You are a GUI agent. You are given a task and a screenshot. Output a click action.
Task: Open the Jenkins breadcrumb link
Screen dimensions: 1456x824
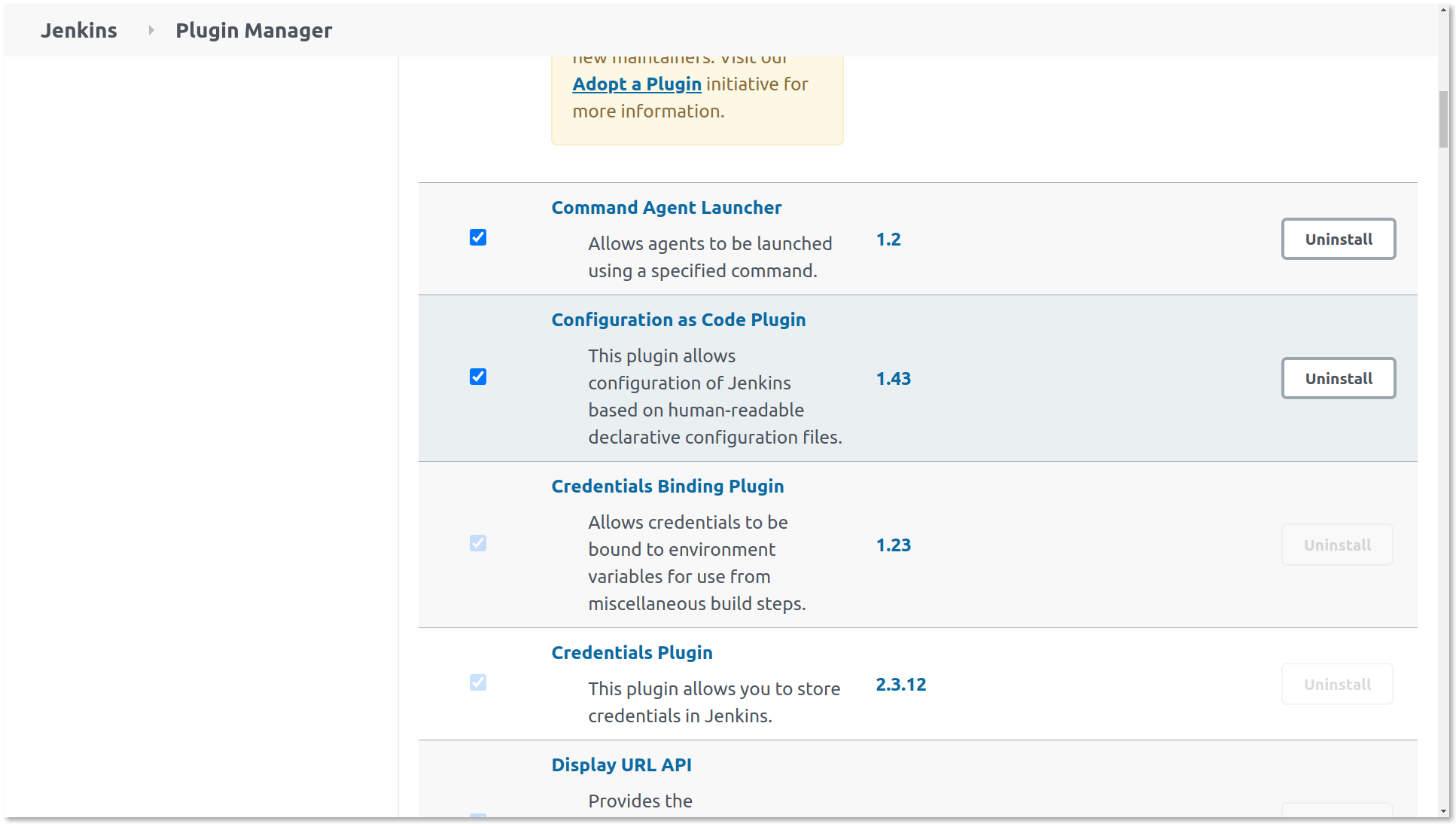click(x=79, y=30)
